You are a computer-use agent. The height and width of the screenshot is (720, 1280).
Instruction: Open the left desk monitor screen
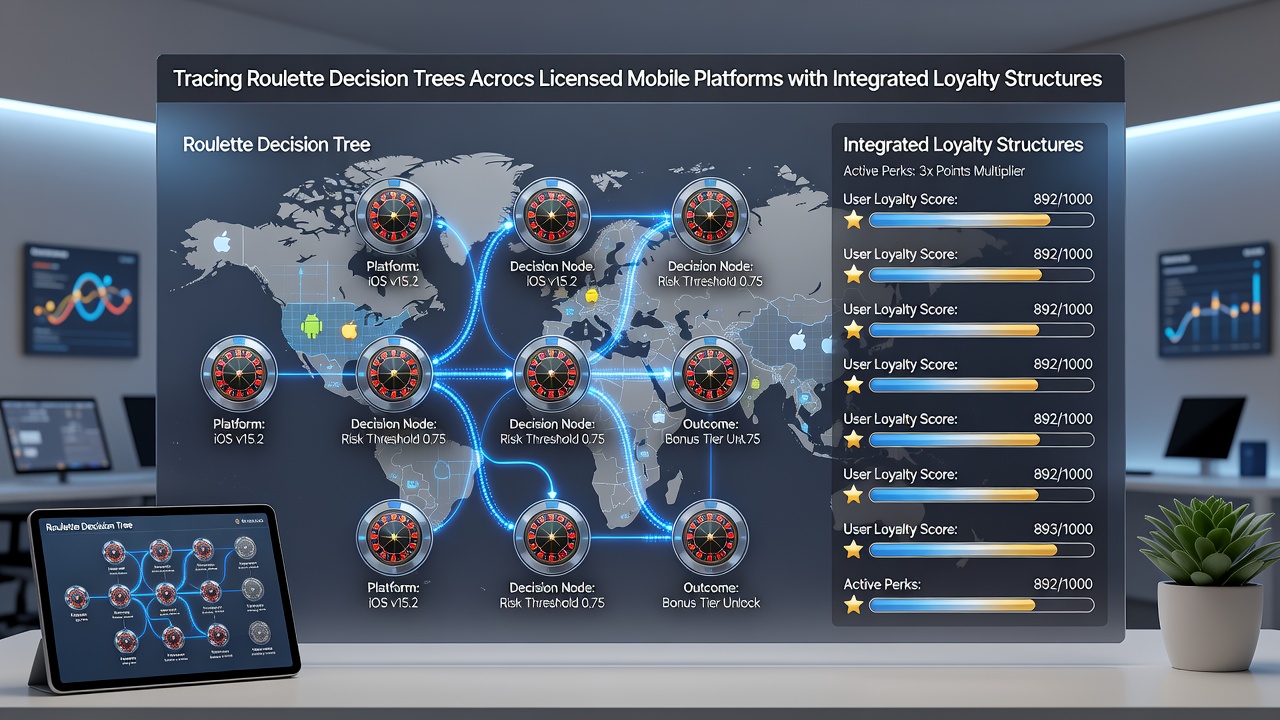coord(55,435)
